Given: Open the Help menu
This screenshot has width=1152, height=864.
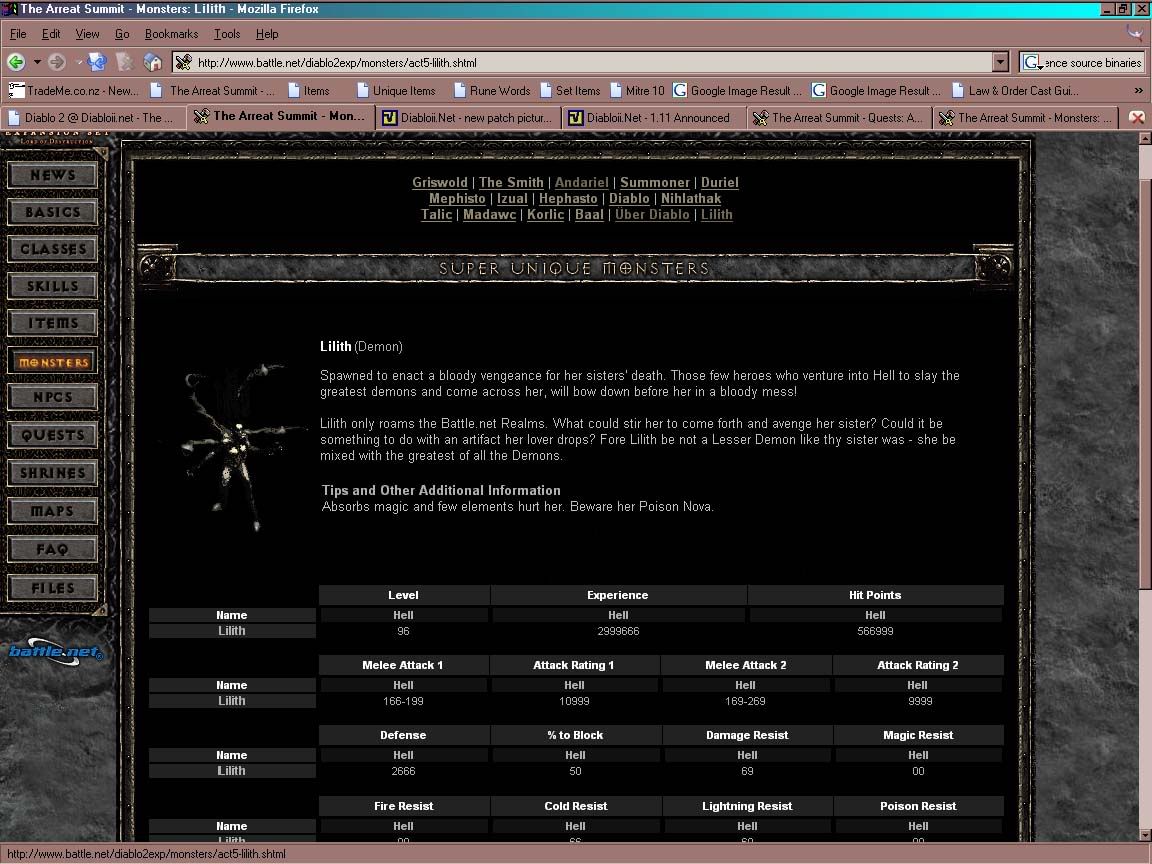Looking at the screenshot, I should pyautogui.click(x=267, y=34).
